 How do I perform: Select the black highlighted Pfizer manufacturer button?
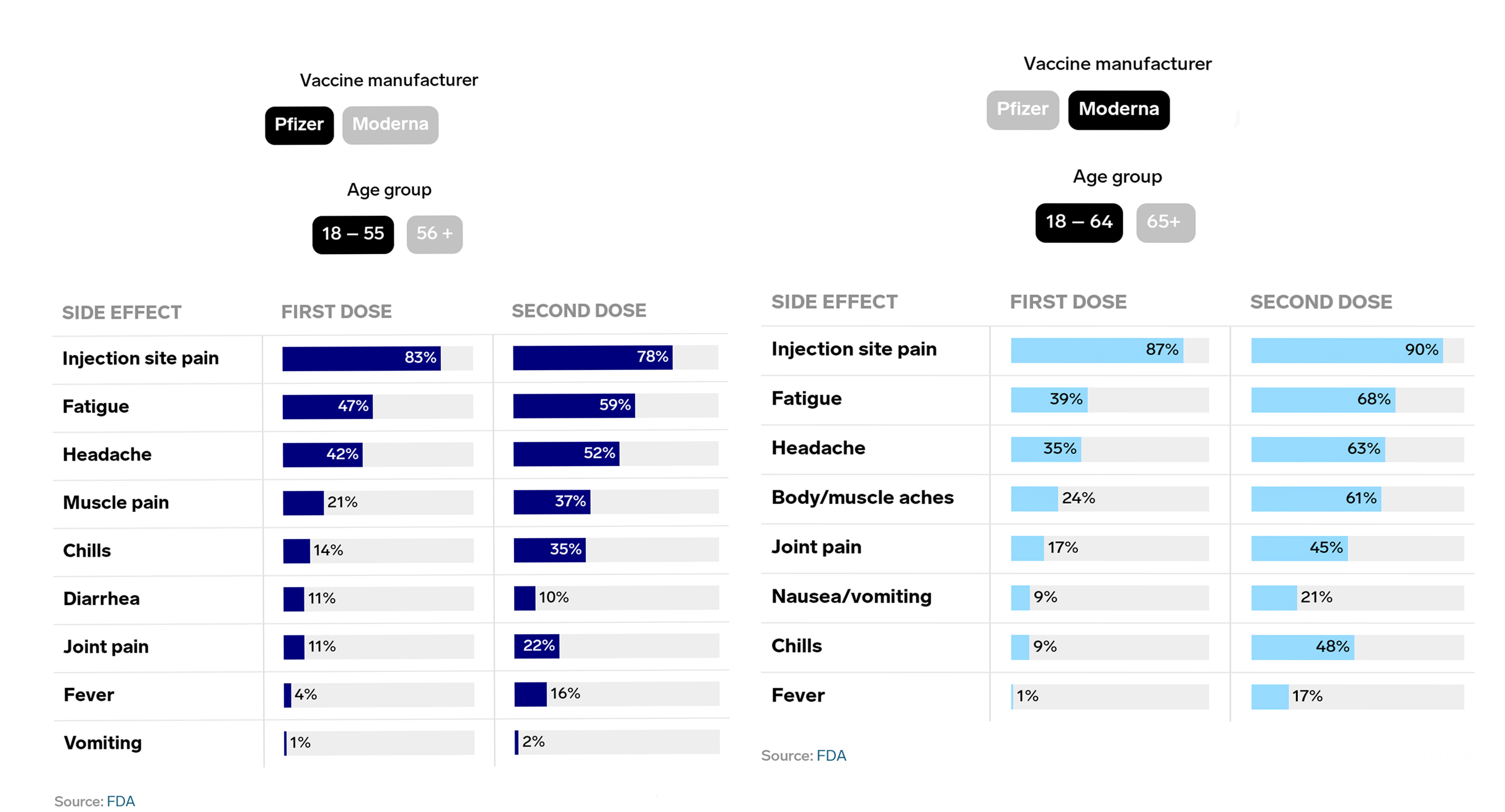coord(299,125)
